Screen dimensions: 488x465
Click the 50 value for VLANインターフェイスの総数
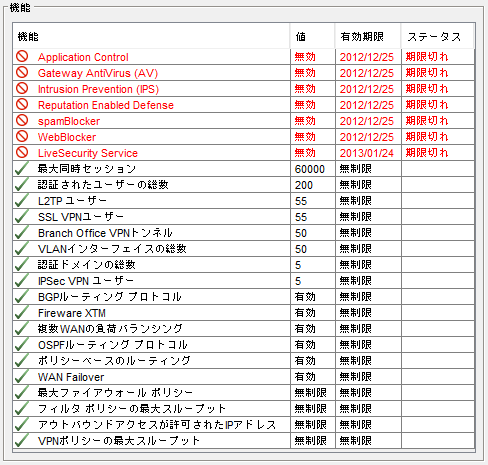point(301,249)
